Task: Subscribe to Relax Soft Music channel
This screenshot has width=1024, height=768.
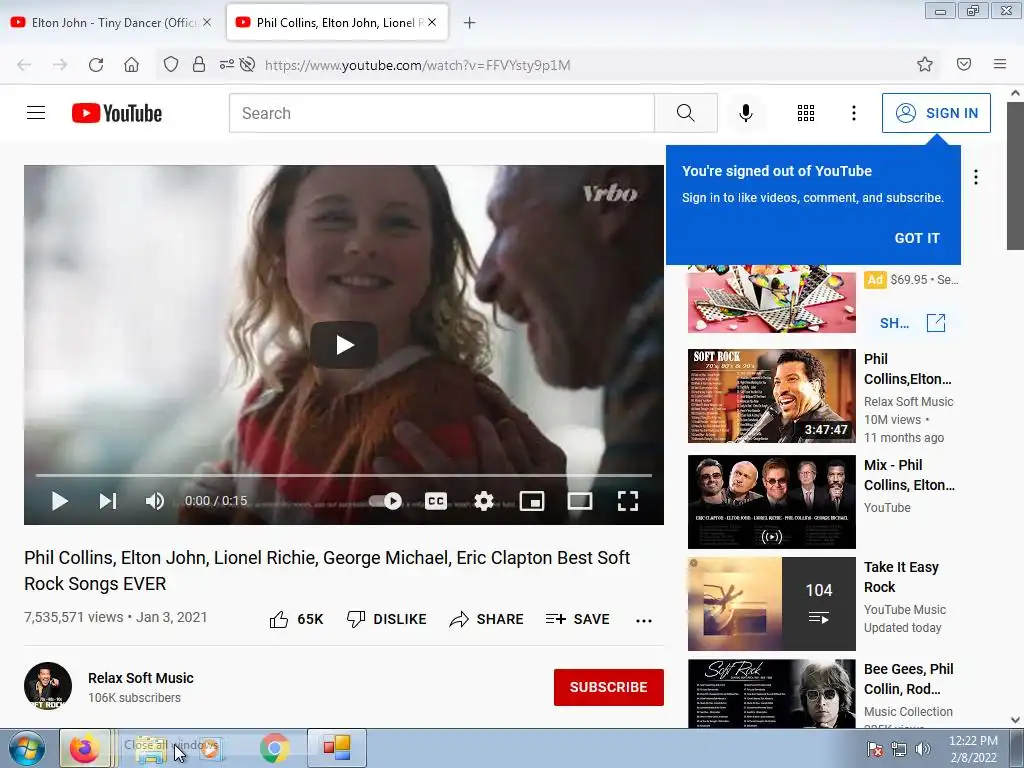Action: [609, 687]
